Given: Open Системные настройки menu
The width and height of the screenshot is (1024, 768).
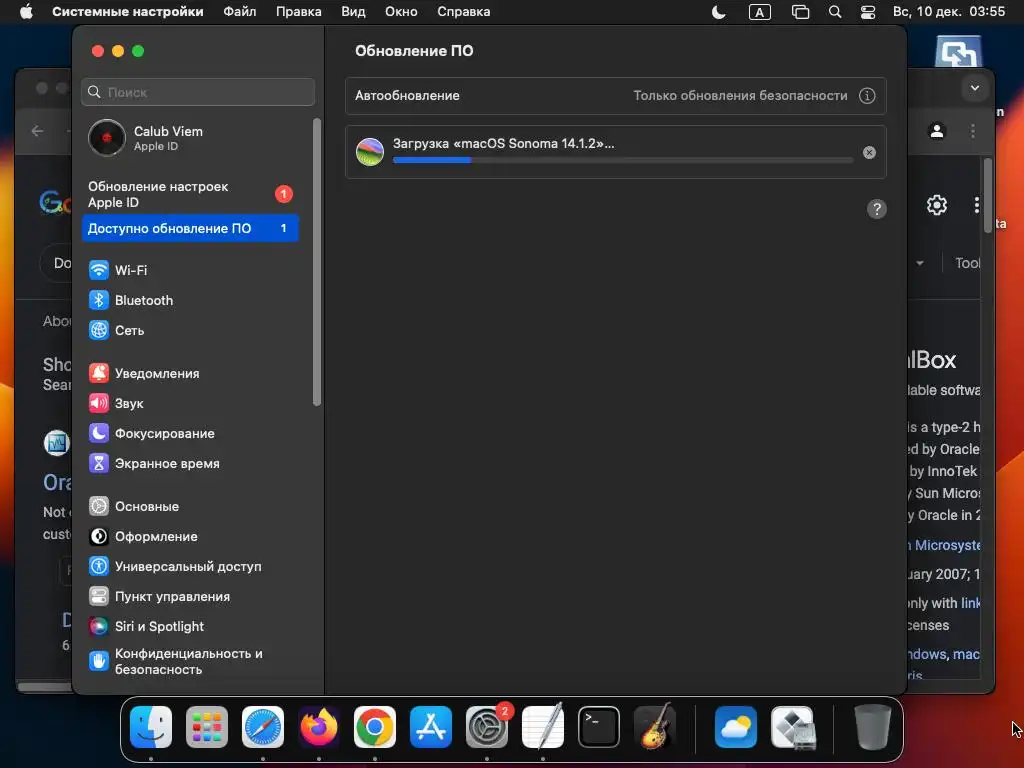Looking at the screenshot, I should click(127, 12).
